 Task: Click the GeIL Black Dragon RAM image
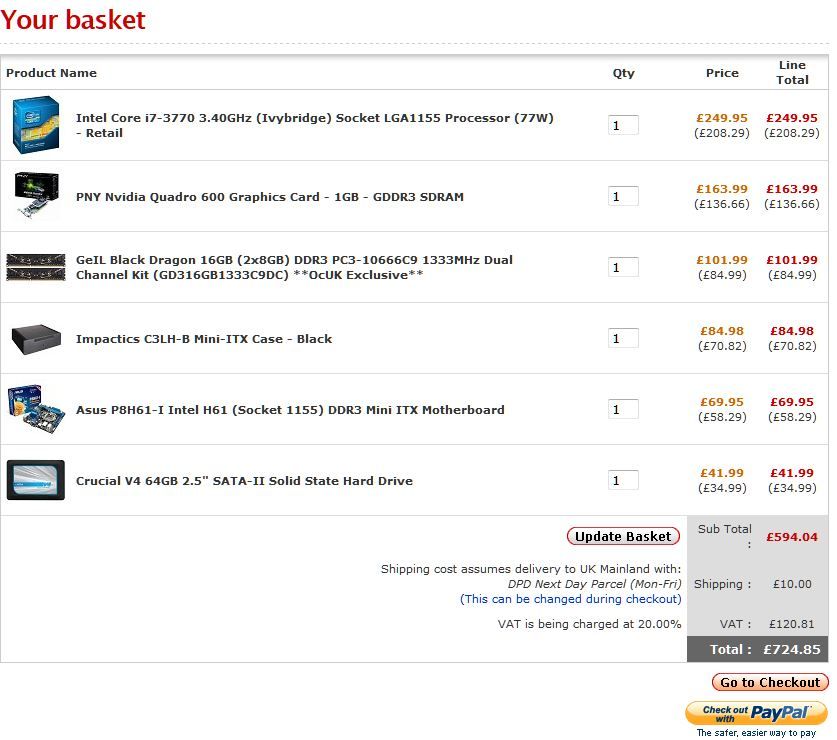point(36,267)
